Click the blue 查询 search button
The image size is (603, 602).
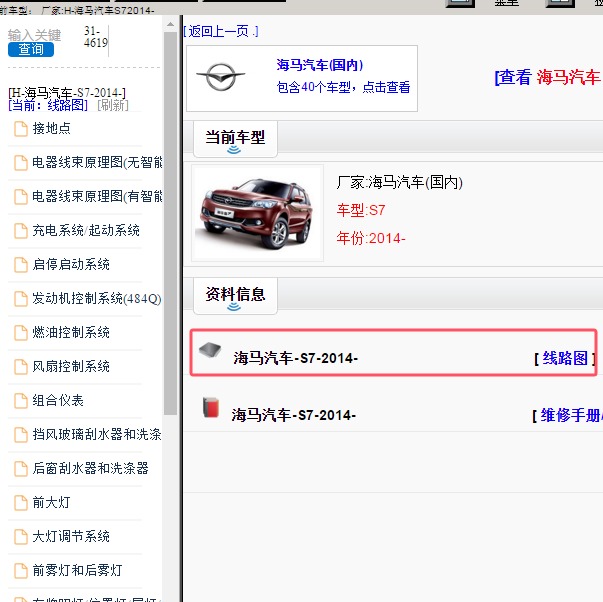tap(31, 49)
